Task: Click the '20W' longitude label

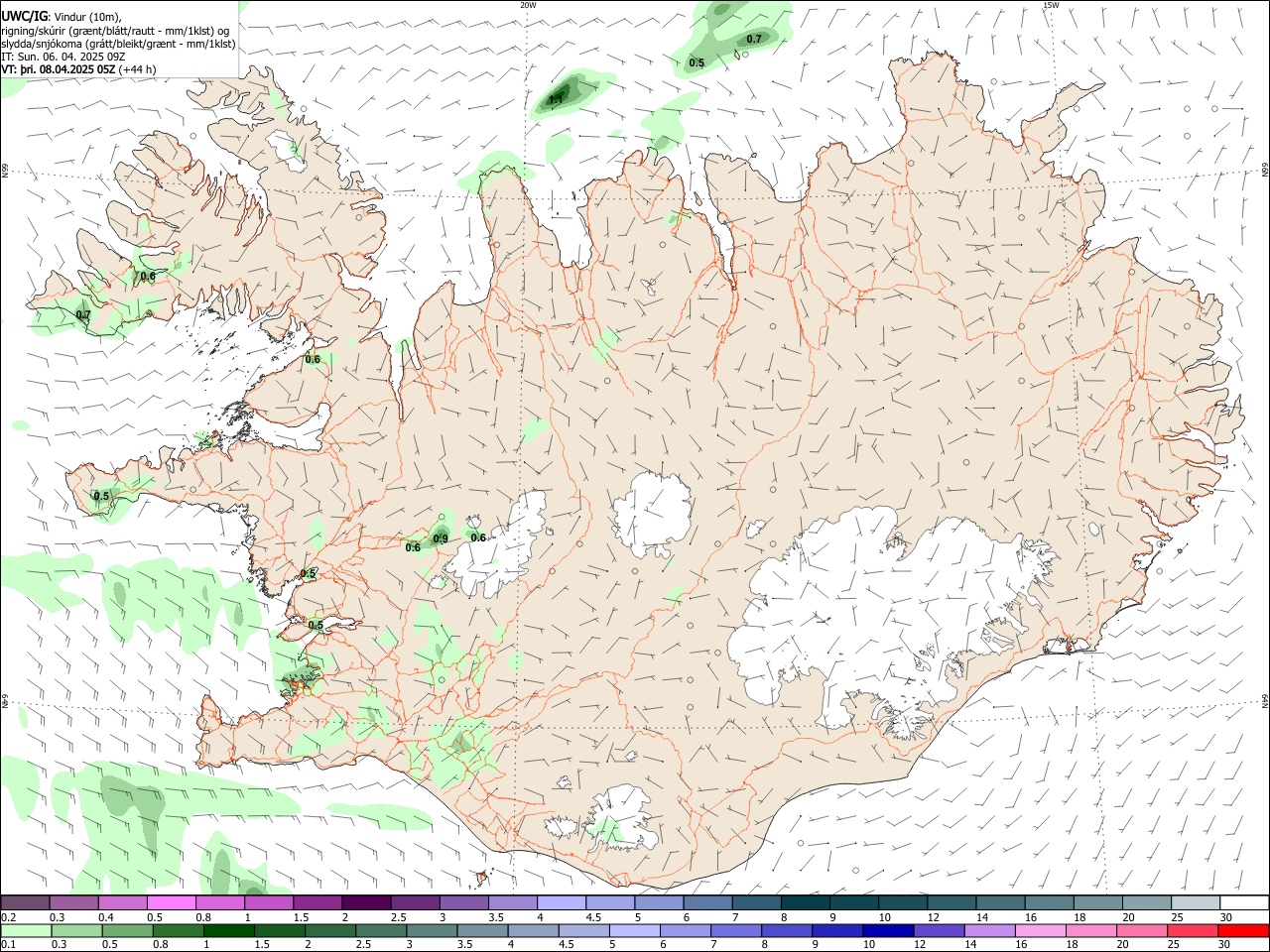Action: click(528, 5)
